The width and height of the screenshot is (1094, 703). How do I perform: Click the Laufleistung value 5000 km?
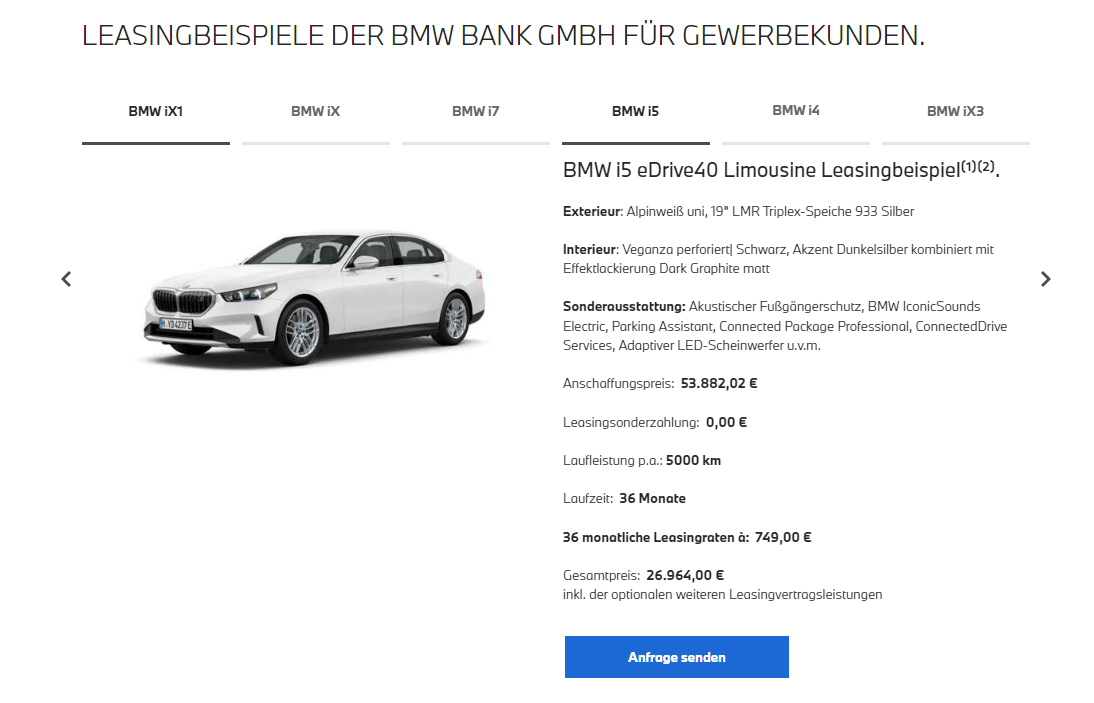click(x=694, y=461)
